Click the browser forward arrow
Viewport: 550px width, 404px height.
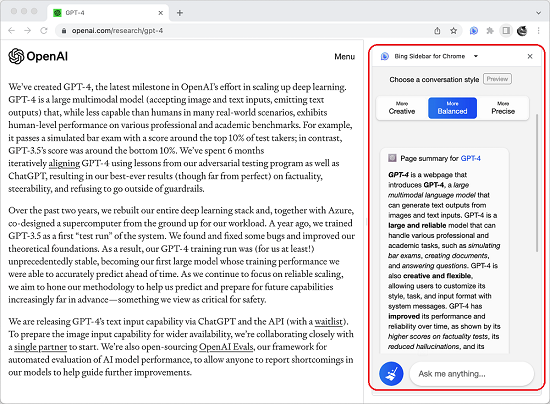click(28, 31)
